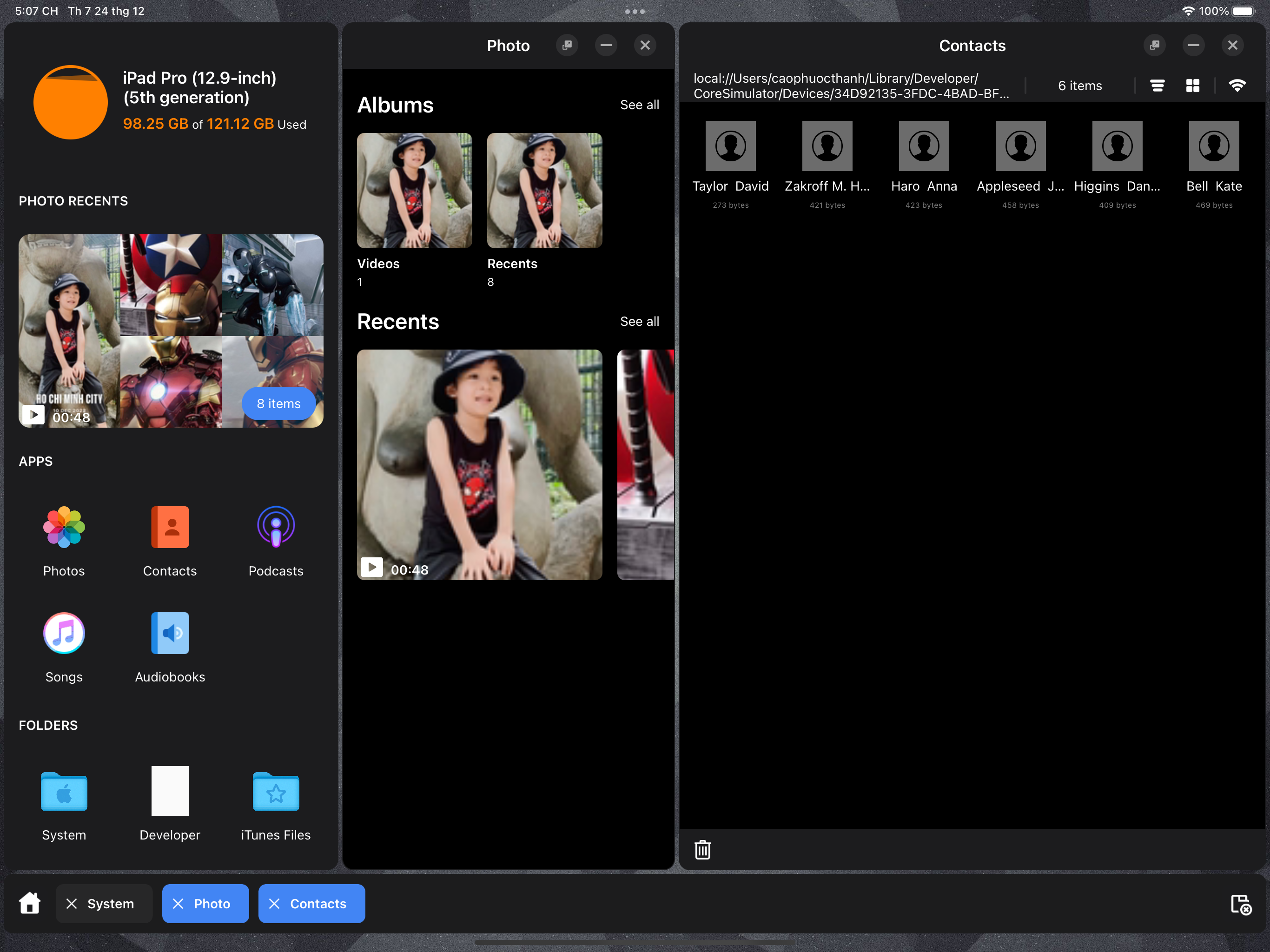Open the Podcasts app icon
This screenshot has width=1270, height=952.
[x=276, y=527]
